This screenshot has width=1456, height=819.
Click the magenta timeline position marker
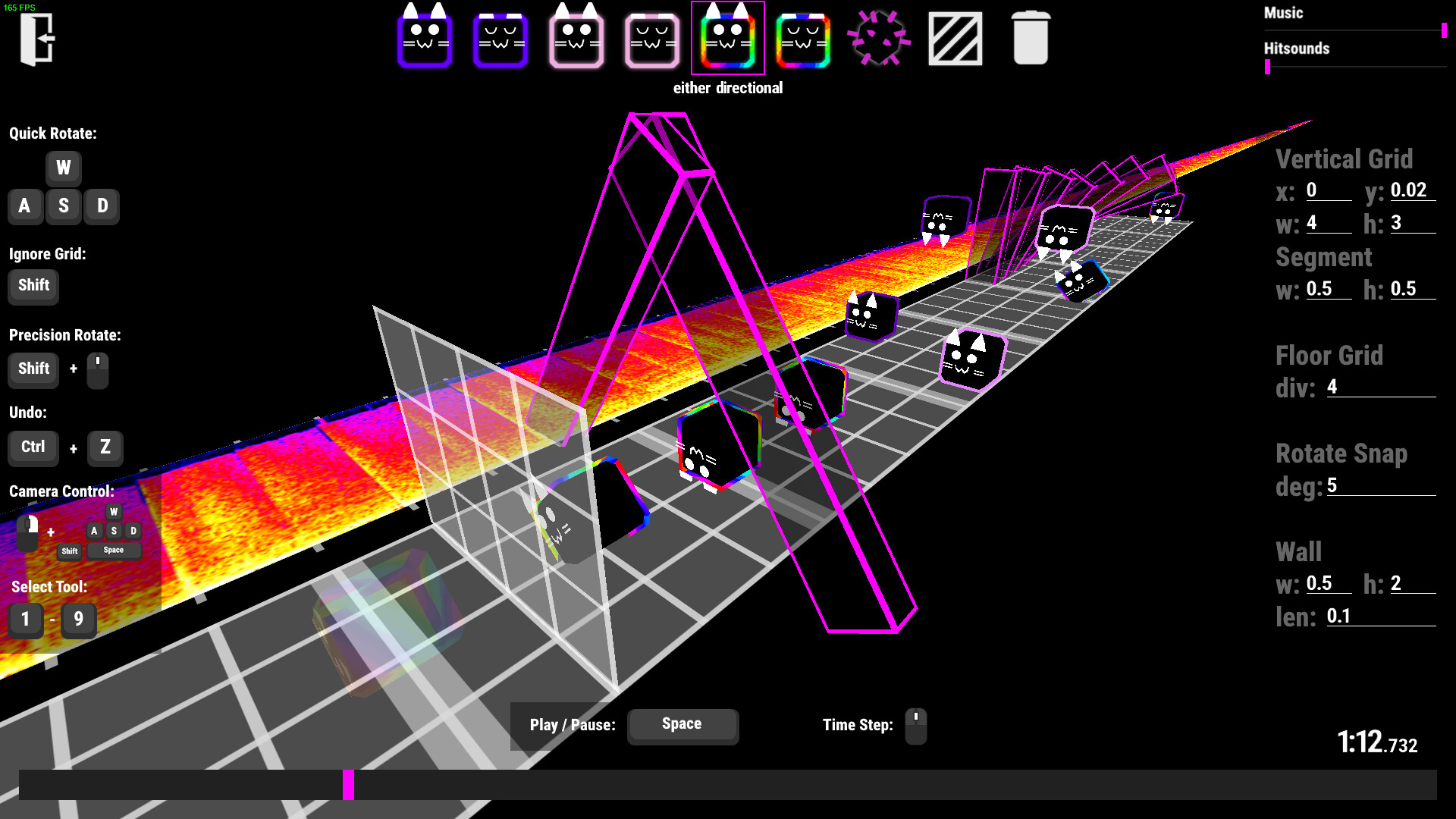[348, 785]
